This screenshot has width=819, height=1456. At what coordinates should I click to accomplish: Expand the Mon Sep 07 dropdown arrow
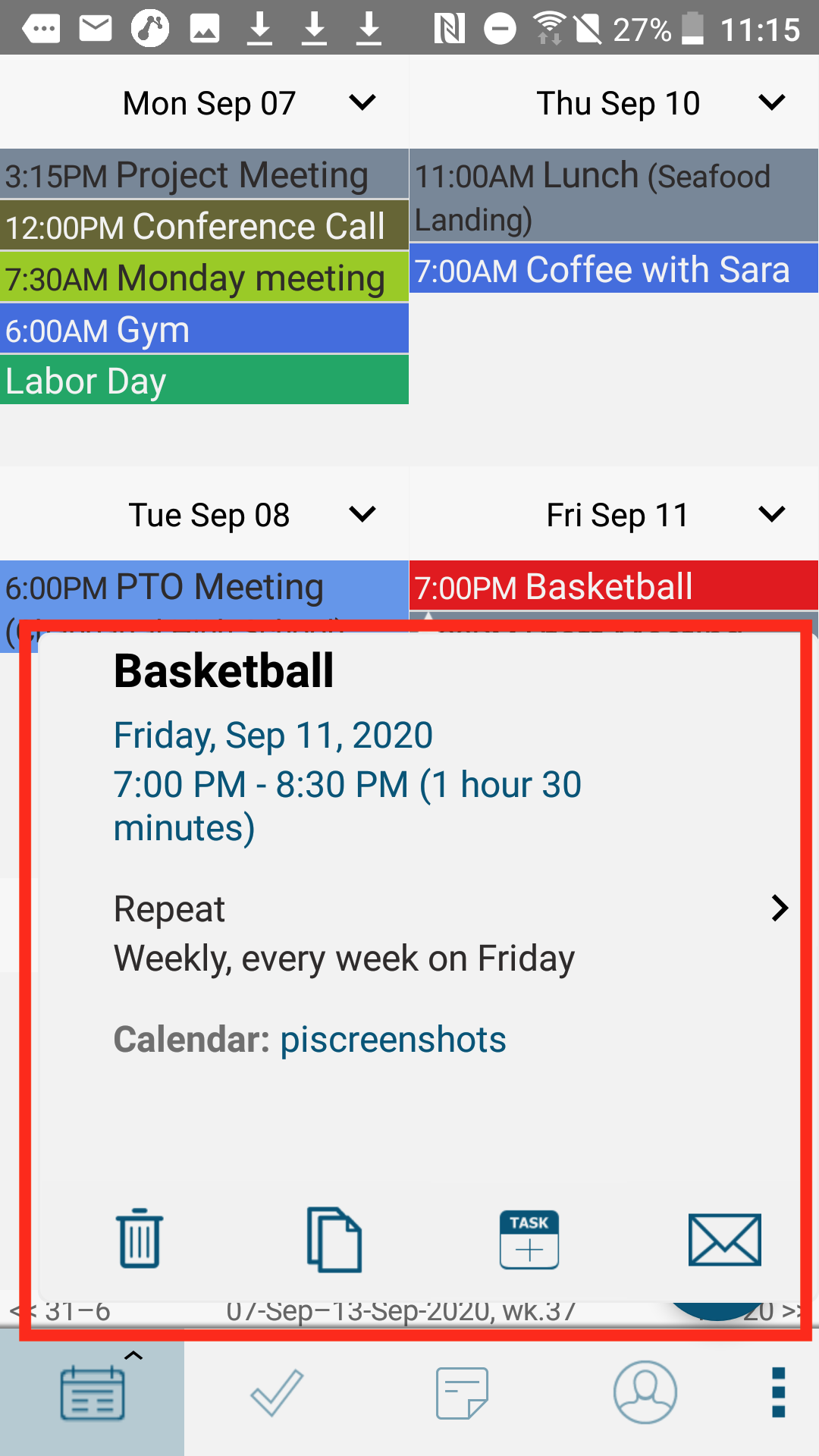(x=362, y=102)
